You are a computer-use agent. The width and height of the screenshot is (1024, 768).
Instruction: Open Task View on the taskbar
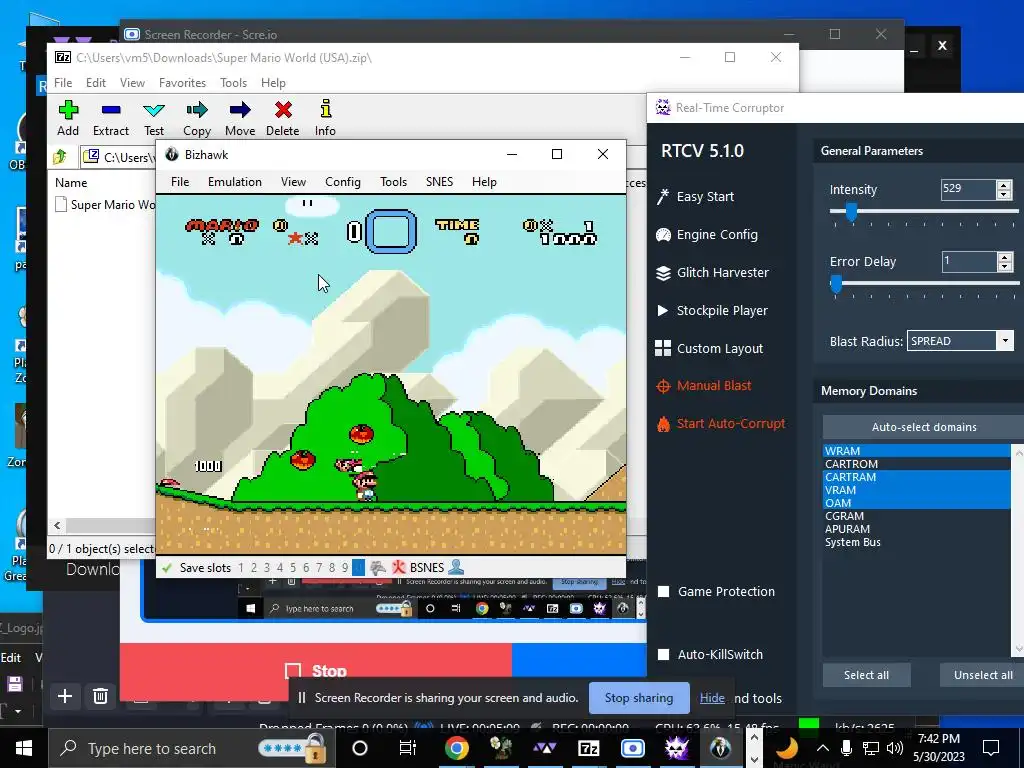pos(408,748)
